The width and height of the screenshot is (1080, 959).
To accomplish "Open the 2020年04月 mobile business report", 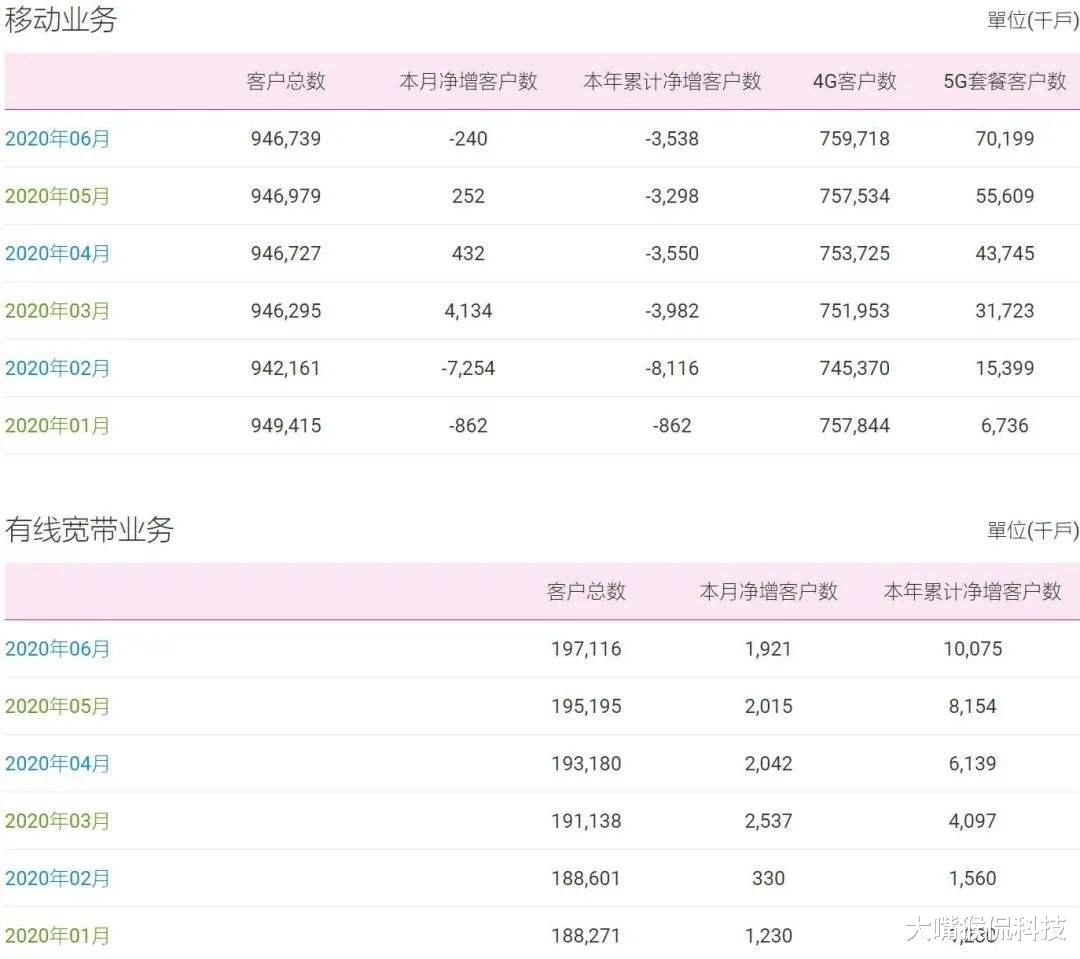I will coord(55,253).
